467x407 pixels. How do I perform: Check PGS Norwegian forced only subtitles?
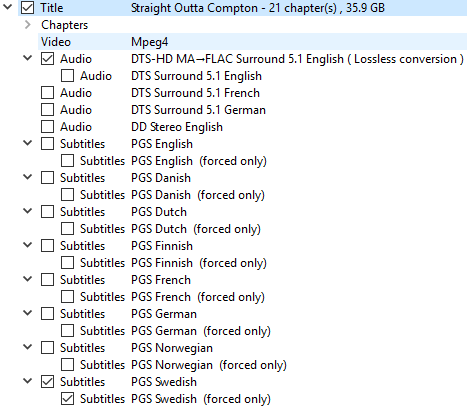pyautogui.click(x=67, y=365)
